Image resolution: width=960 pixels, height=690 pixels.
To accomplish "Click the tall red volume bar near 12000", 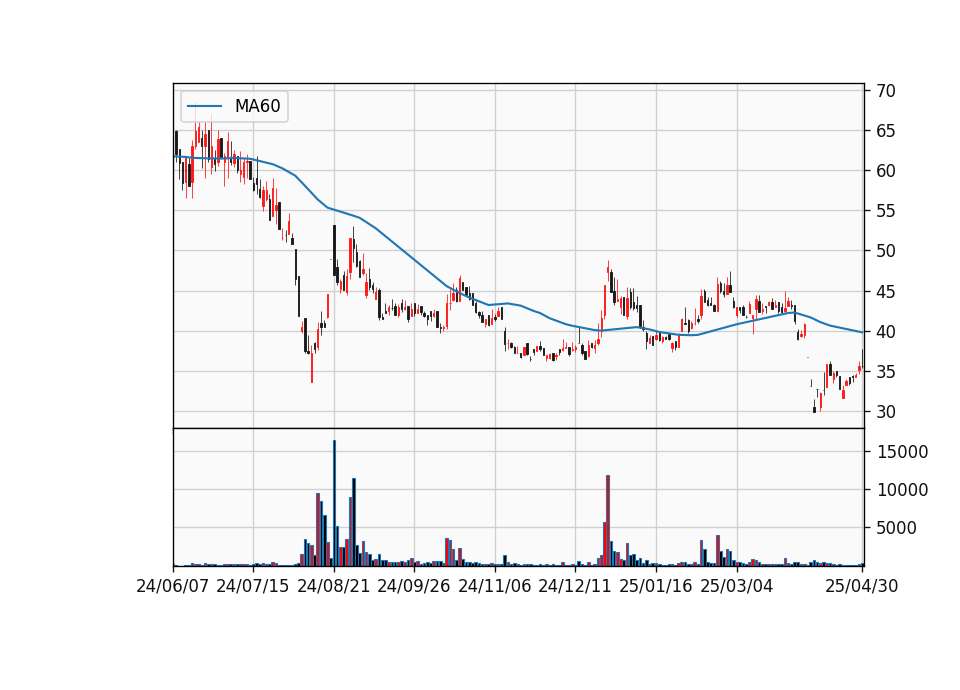I will (608, 520).
